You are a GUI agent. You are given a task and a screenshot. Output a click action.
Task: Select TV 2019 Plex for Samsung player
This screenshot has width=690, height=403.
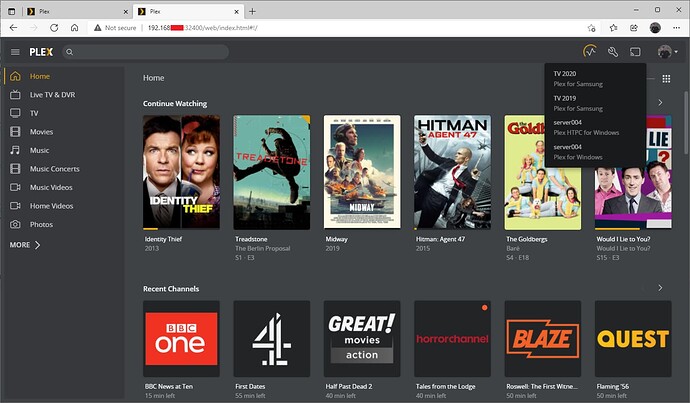tap(595, 103)
